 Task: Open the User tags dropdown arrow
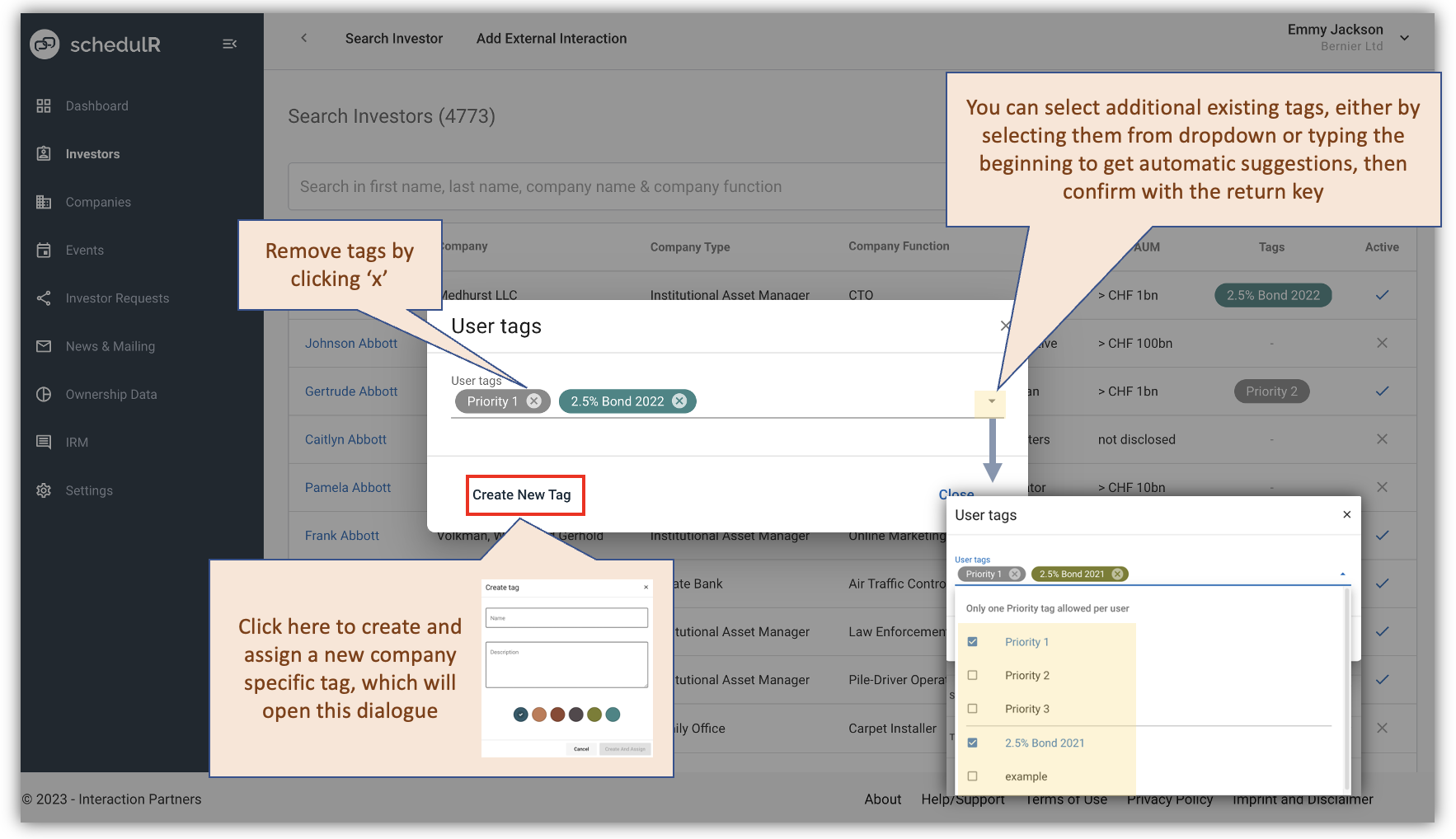pyautogui.click(x=990, y=404)
